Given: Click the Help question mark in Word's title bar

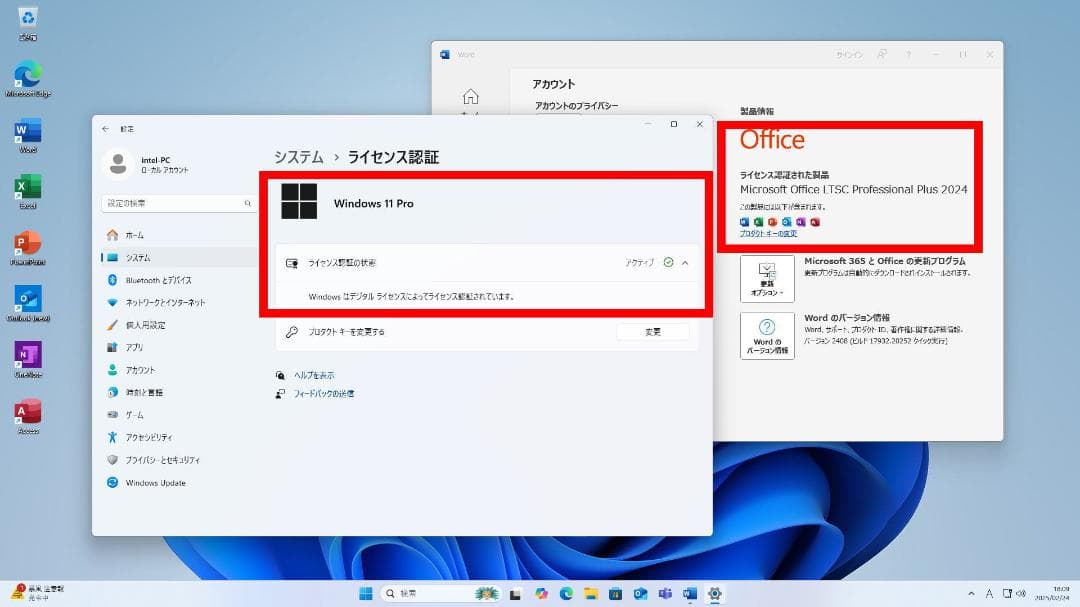Looking at the screenshot, I should pos(908,54).
